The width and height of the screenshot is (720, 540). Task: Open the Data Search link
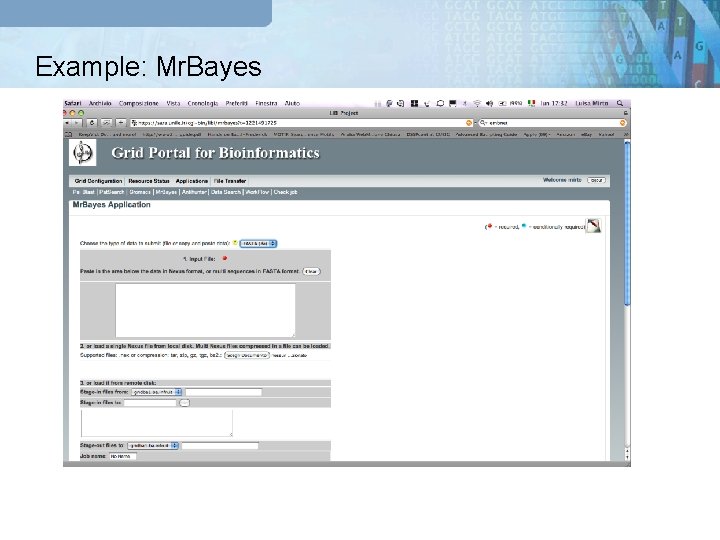coord(226,192)
